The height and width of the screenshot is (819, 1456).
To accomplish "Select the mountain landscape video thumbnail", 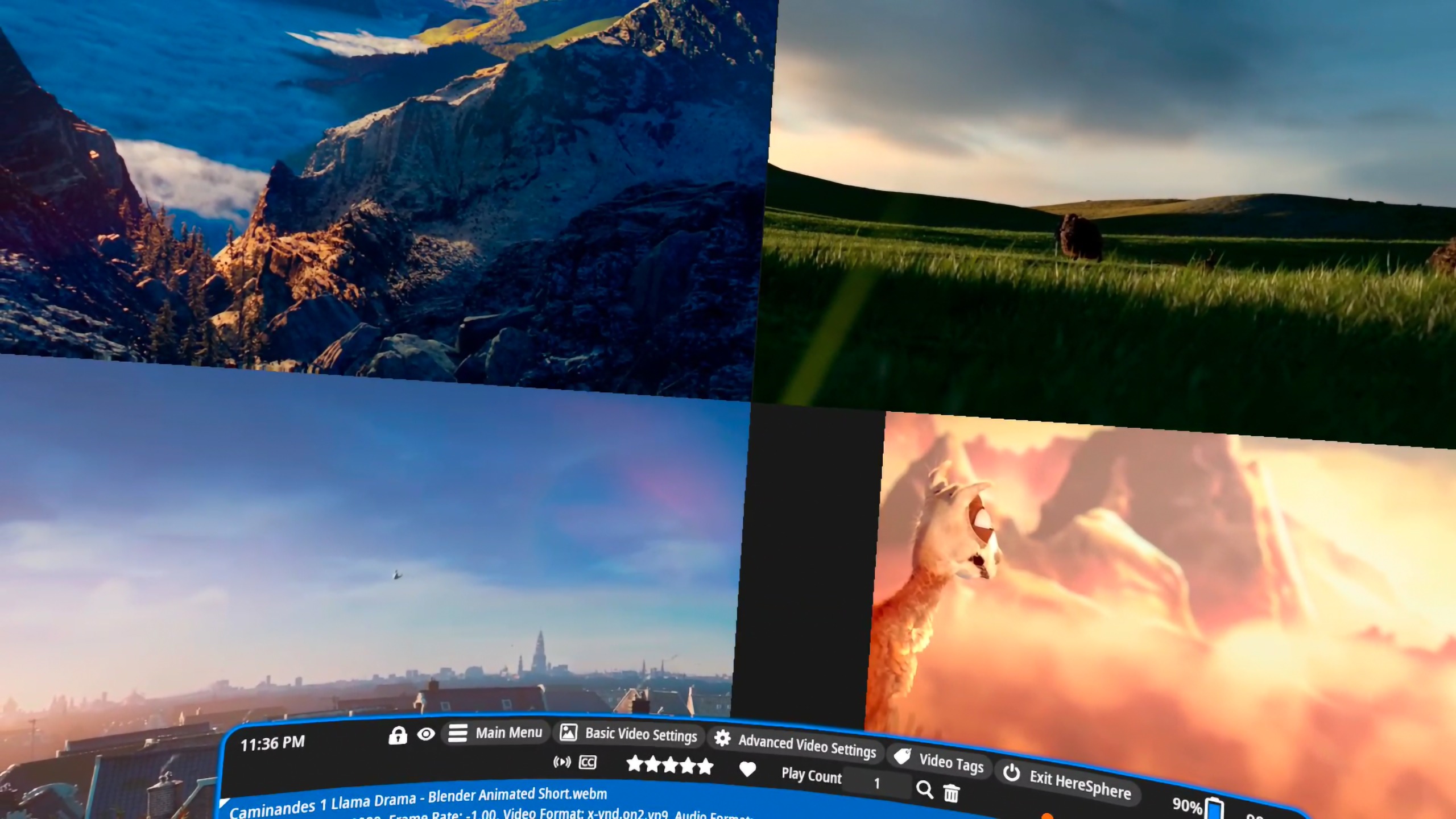I will click(x=375, y=188).
